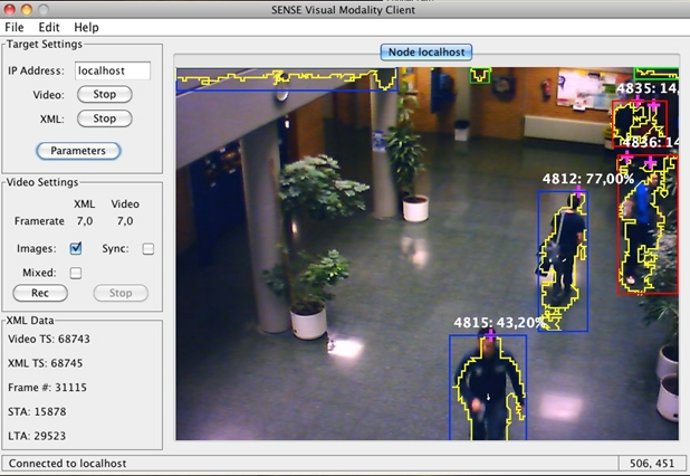Select the LTA: 29523 value
Image resolution: width=690 pixels, height=476 pixels.
coord(37,436)
